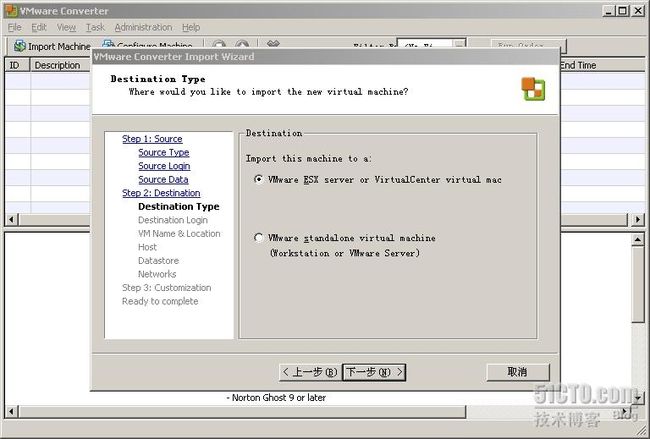Go to Step 2: Destination link

click(161, 193)
